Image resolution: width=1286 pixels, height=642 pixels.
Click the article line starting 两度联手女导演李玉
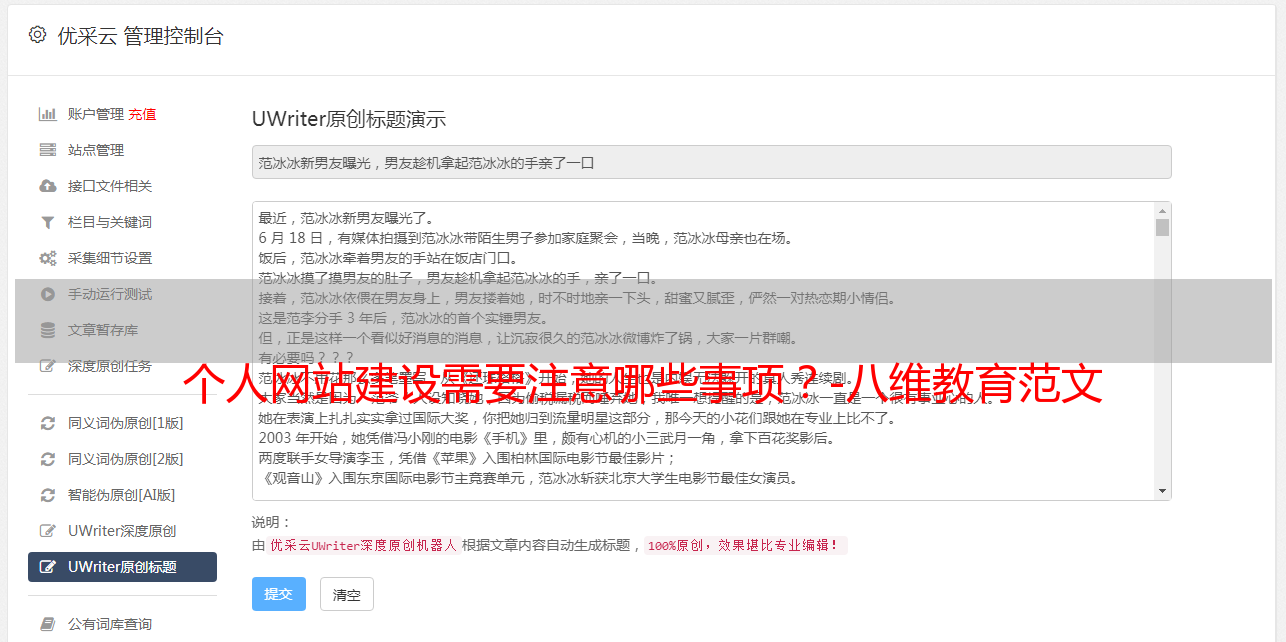(468, 458)
